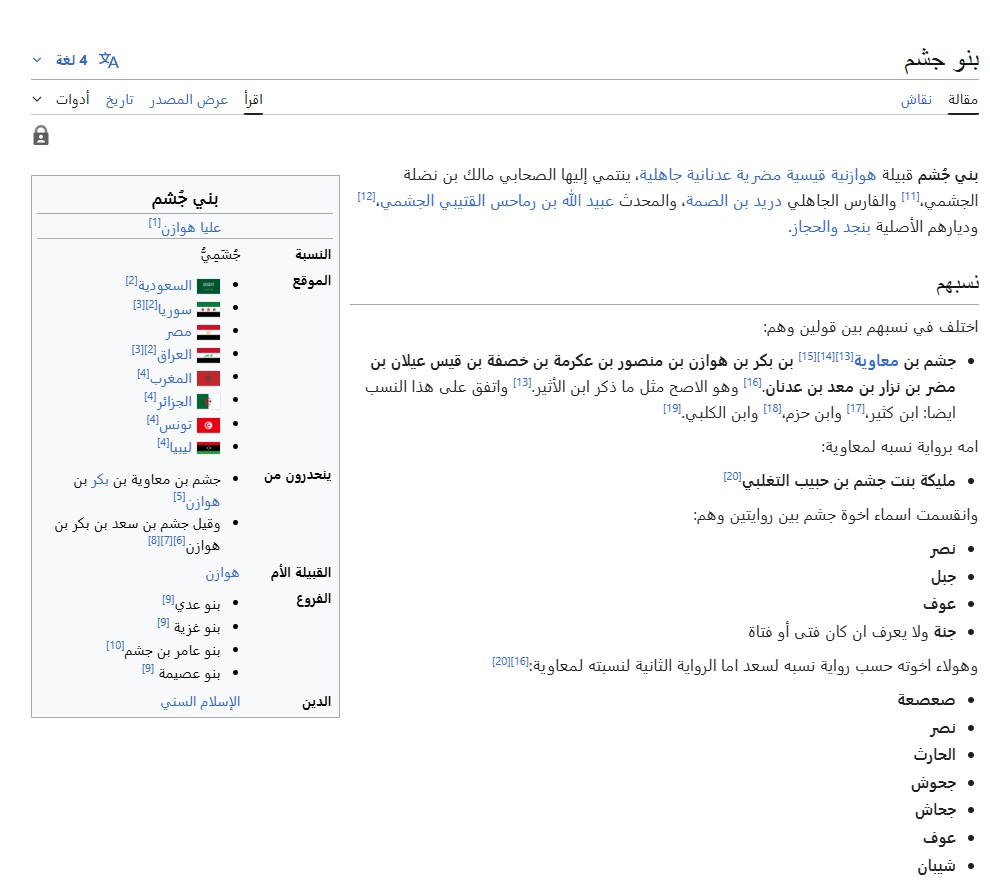Open the معاوية link in lineage section
The image size is (990, 882).
coord(876,362)
